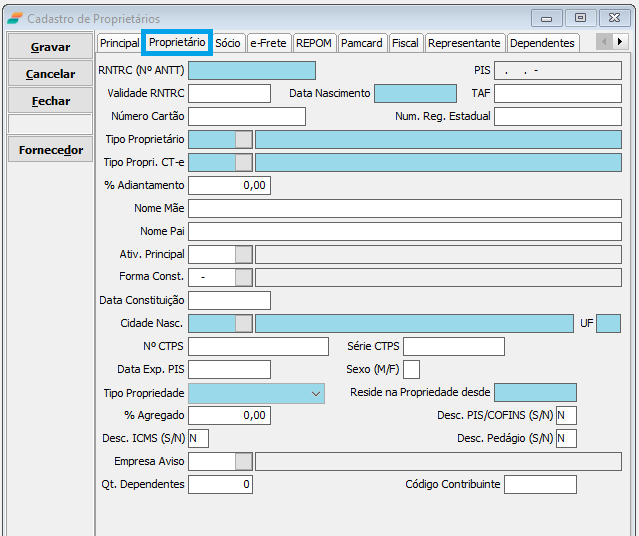Click the Forma Const. lookup button
639x536 pixels.
tap(243, 277)
